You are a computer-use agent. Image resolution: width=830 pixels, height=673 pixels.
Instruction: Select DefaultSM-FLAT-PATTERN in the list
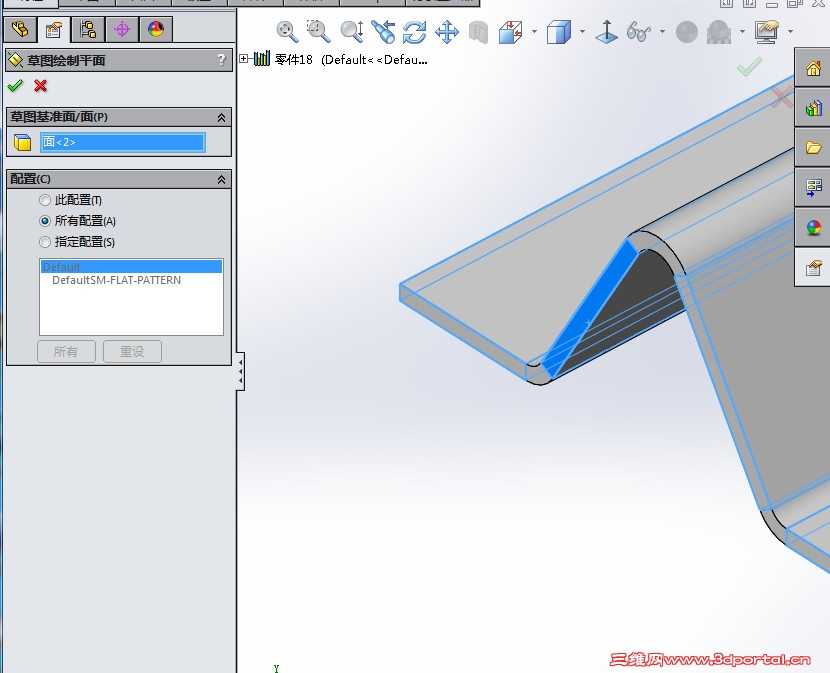pyautogui.click(x=116, y=280)
